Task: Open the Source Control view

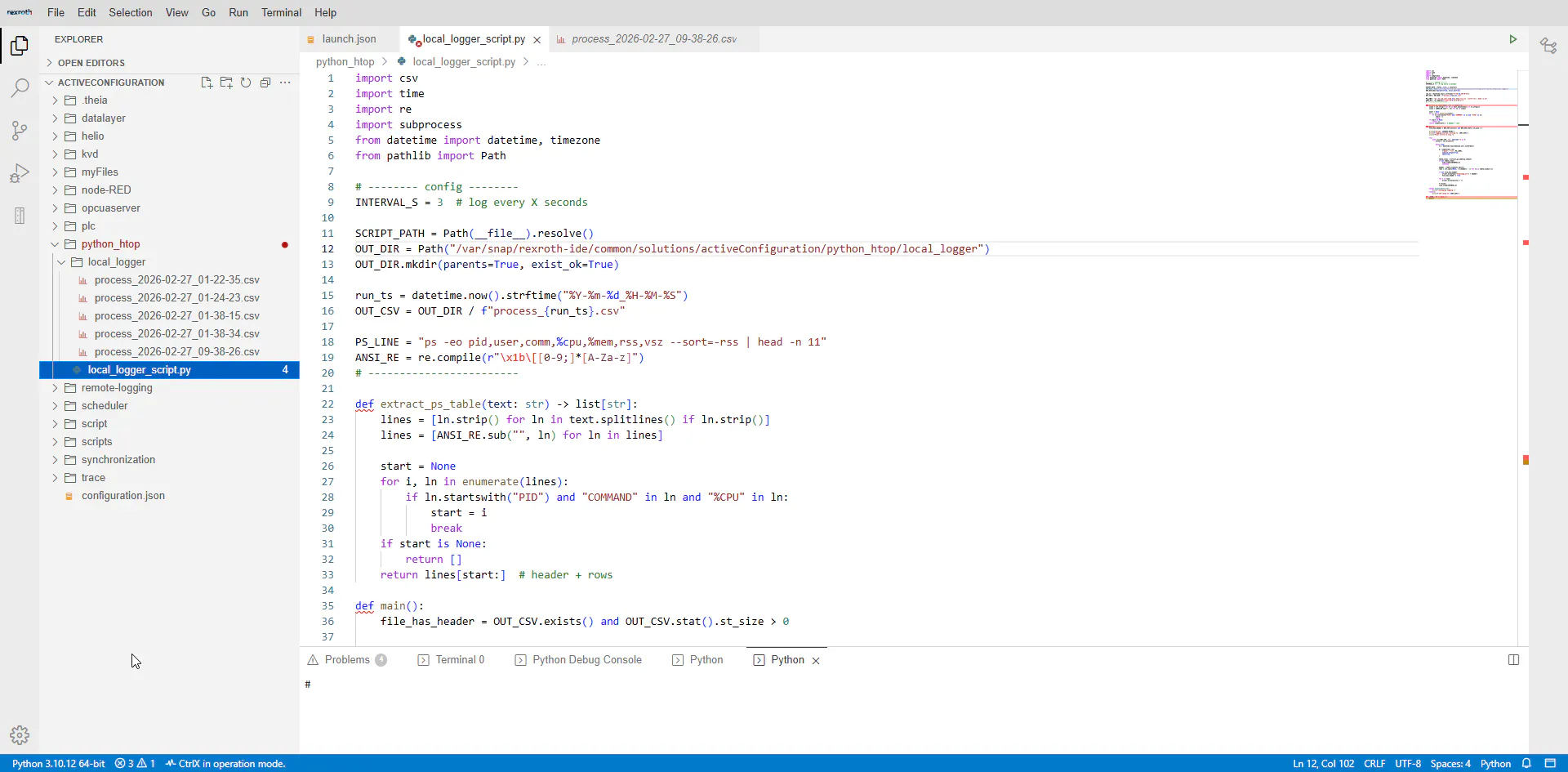Action: 20,131
